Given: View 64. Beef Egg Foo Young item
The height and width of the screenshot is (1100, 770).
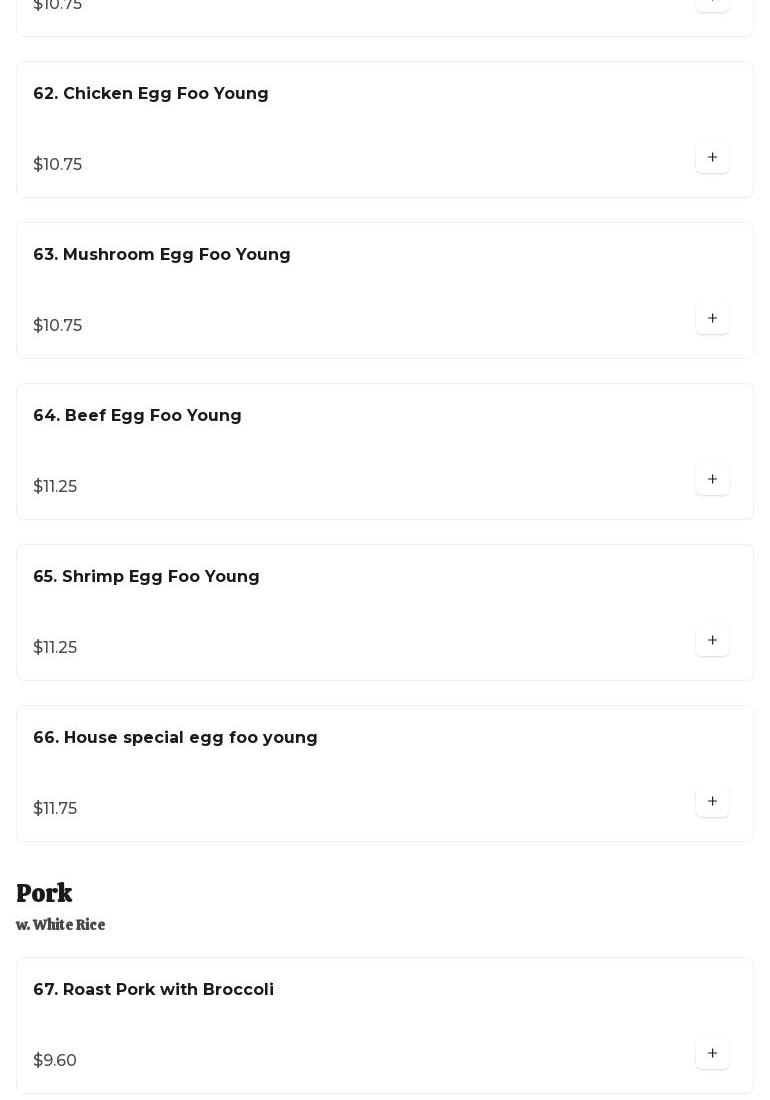Looking at the screenshot, I should 137,416.
